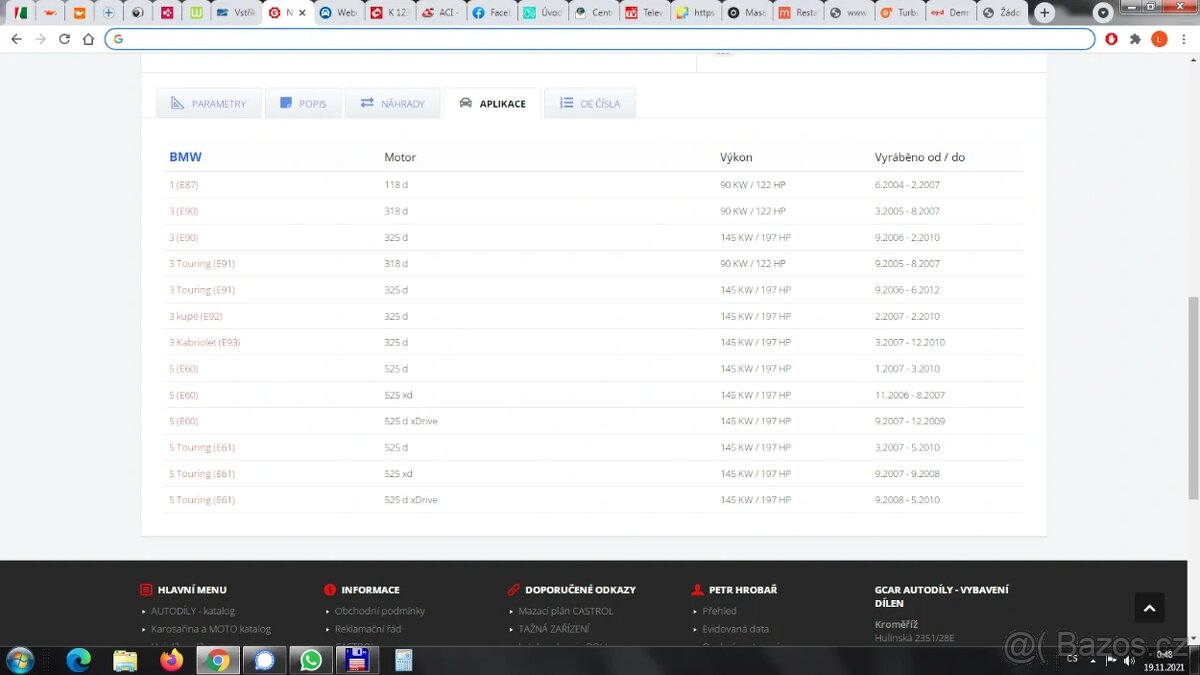Image resolution: width=1200 pixels, height=675 pixels.
Task: Open Reklamační řád footer link
Action: click(368, 629)
